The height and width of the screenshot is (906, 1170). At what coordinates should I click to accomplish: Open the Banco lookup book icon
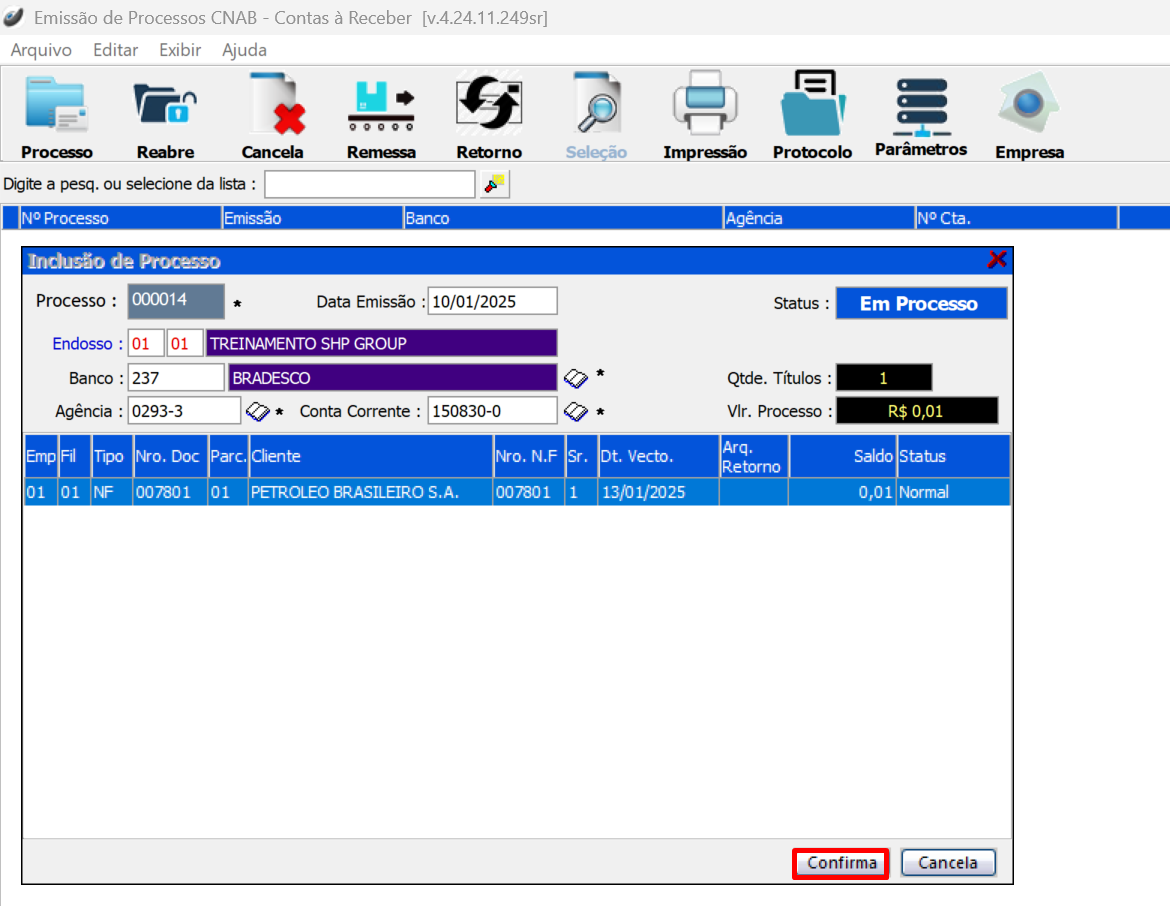576,377
